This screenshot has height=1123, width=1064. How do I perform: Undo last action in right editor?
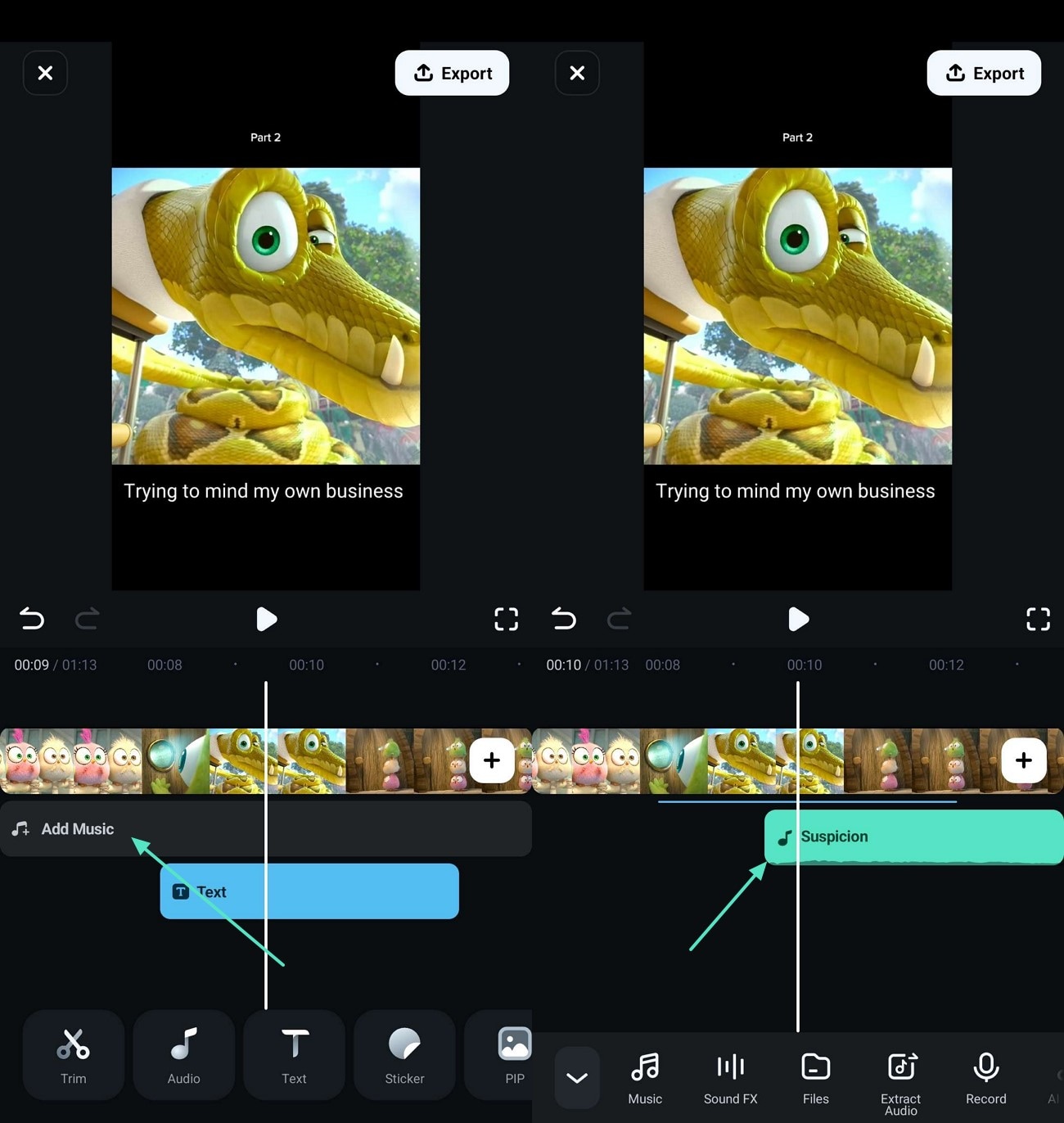(x=564, y=618)
